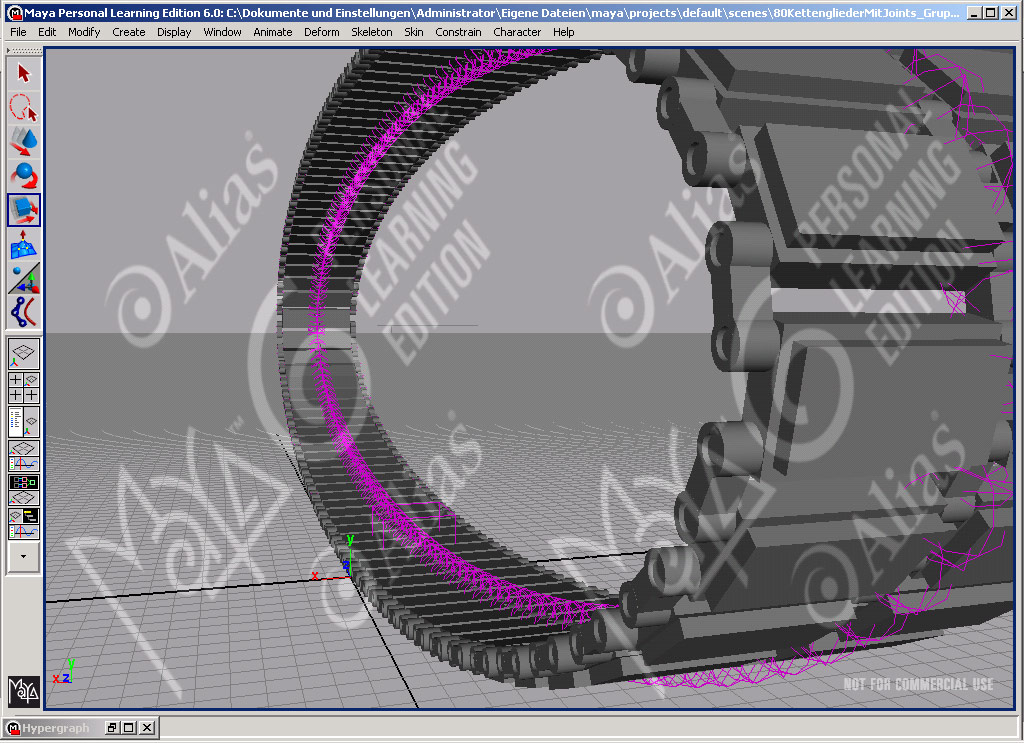The width and height of the screenshot is (1024, 743).
Task: Open the Deform menu
Action: tap(321, 32)
